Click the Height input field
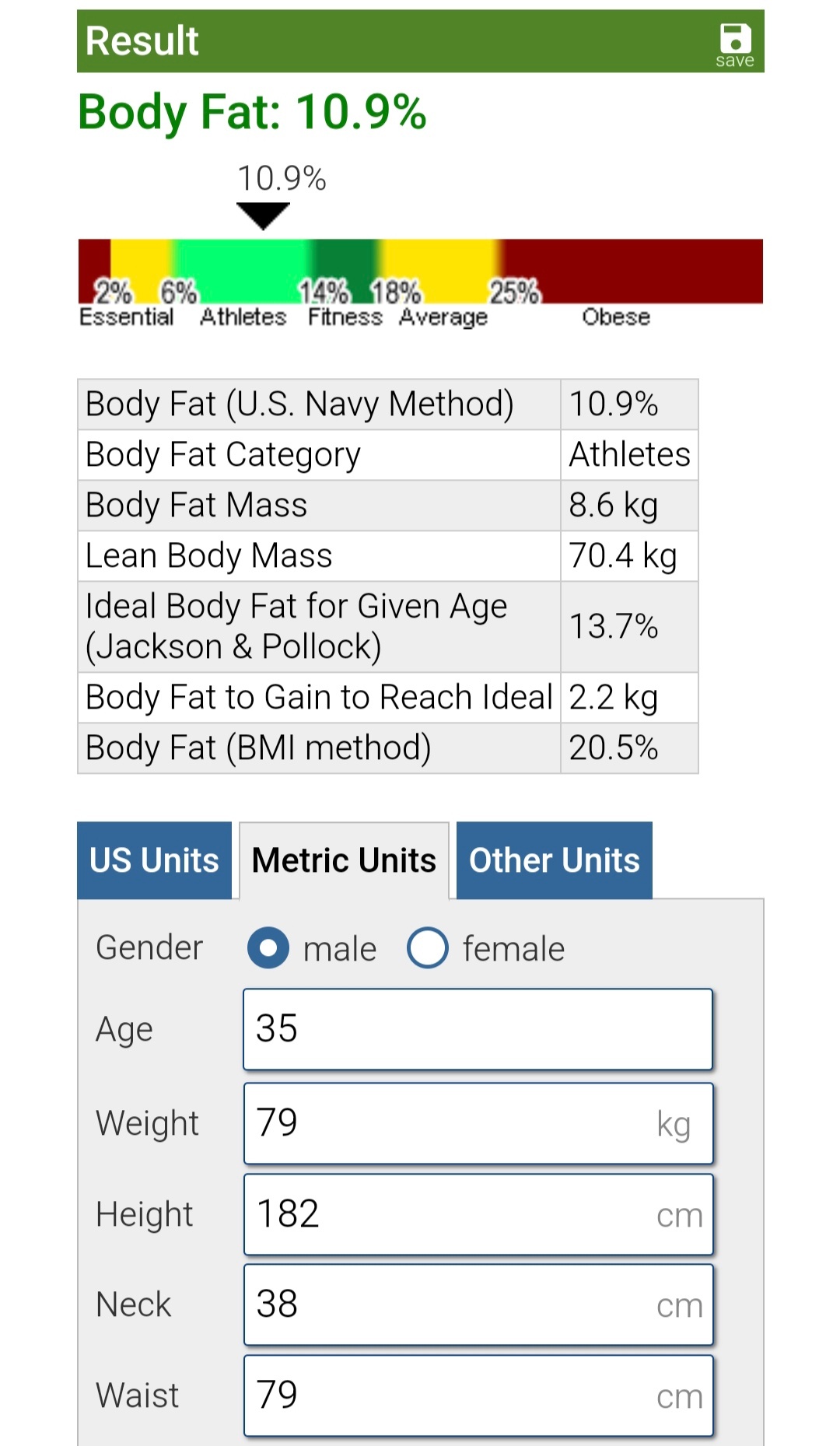The height and width of the screenshot is (1446, 840). [x=478, y=1214]
